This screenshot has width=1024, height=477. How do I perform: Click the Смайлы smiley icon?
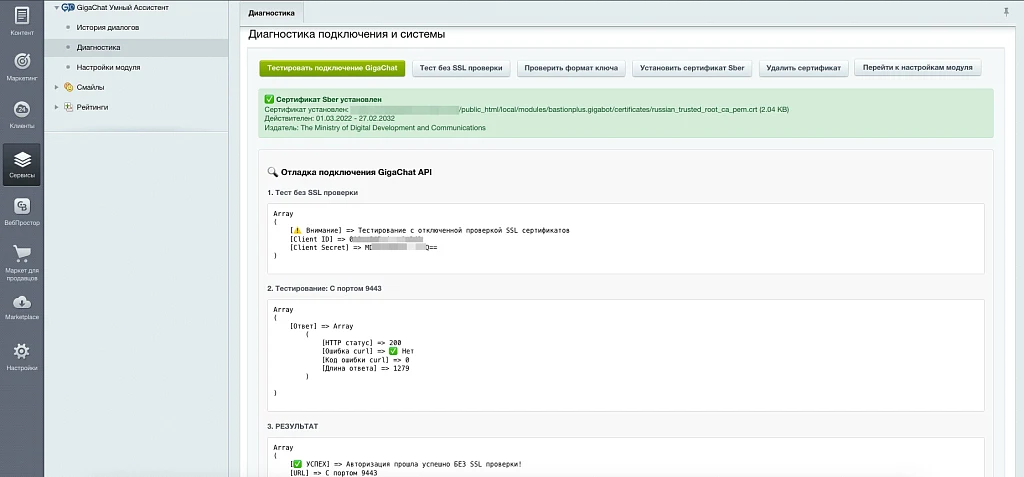pos(68,87)
